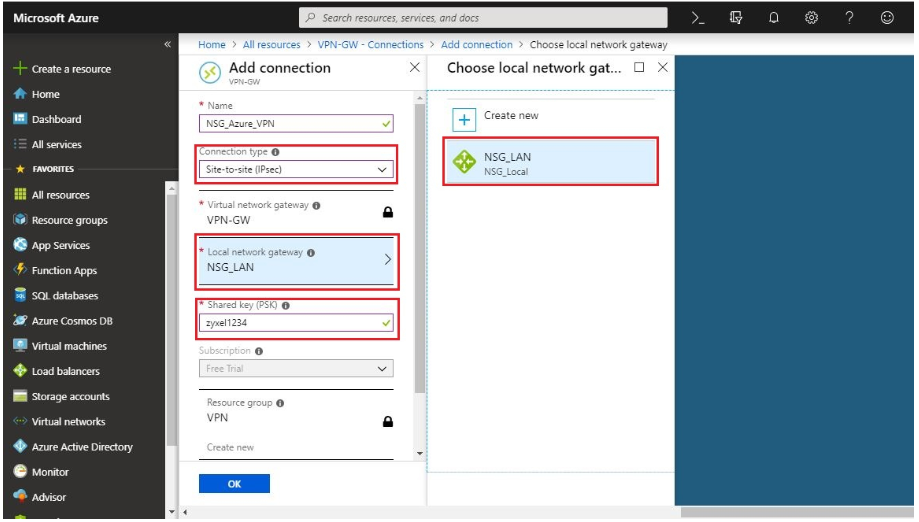Open the directory and subscription filter icon
919x522 pixels.
[737, 18]
